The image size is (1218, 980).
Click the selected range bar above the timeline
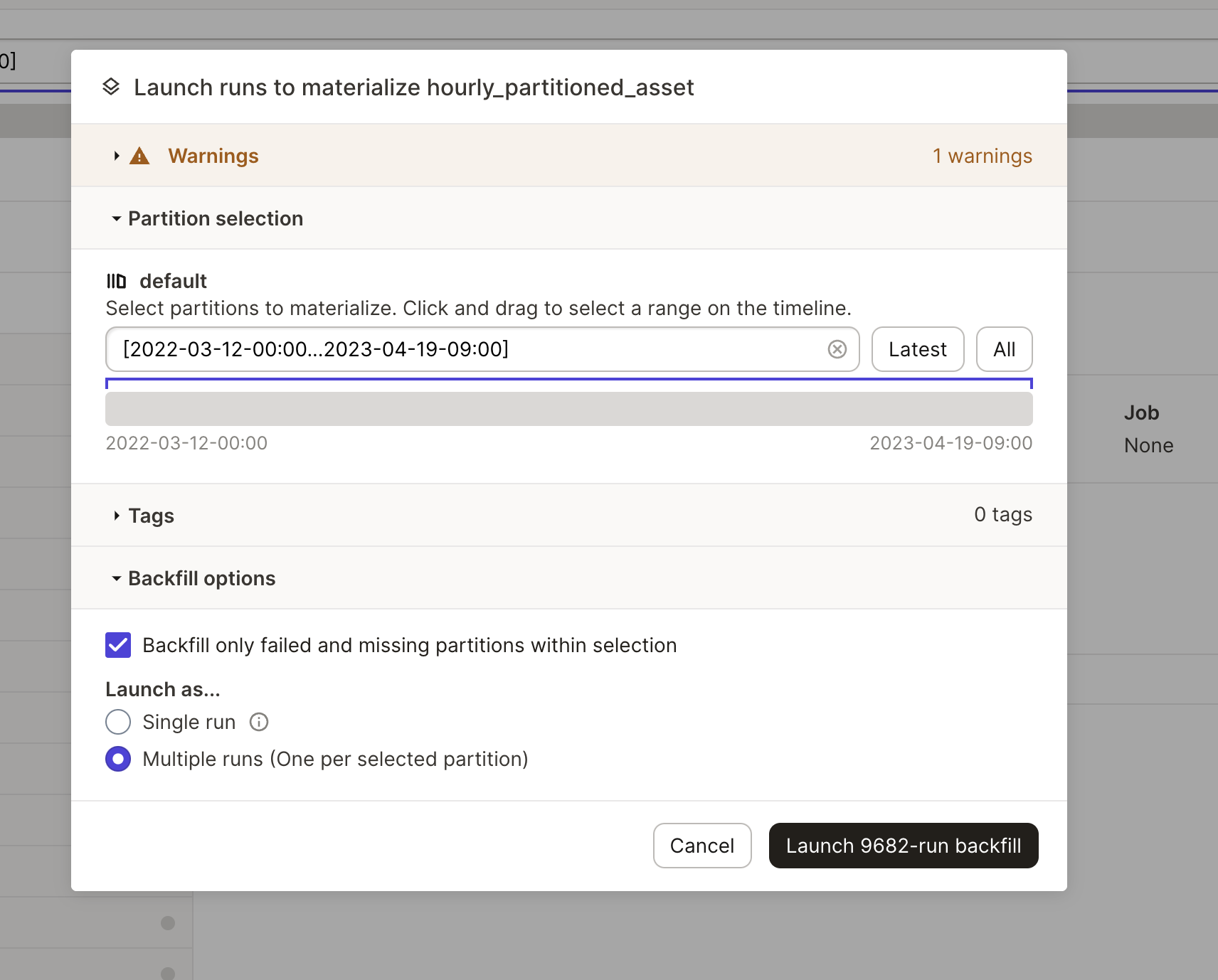[x=569, y=383]
